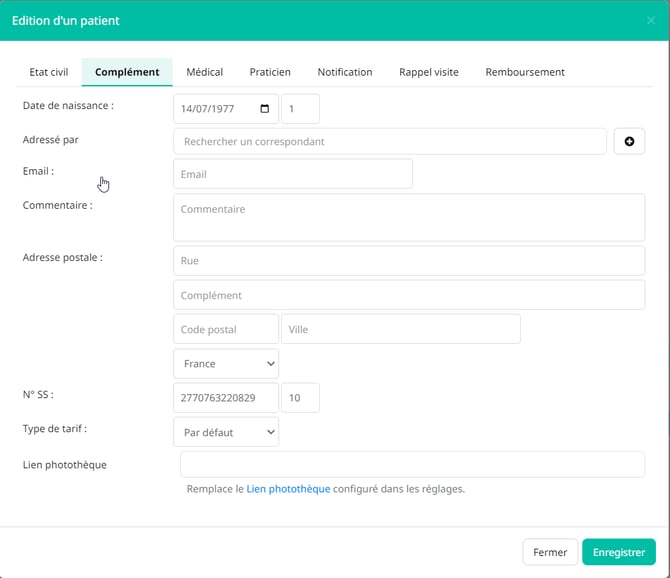Screen dimensions: 670x578
Task: Switch to the Remboursement tab
Action: click(525, 72)
